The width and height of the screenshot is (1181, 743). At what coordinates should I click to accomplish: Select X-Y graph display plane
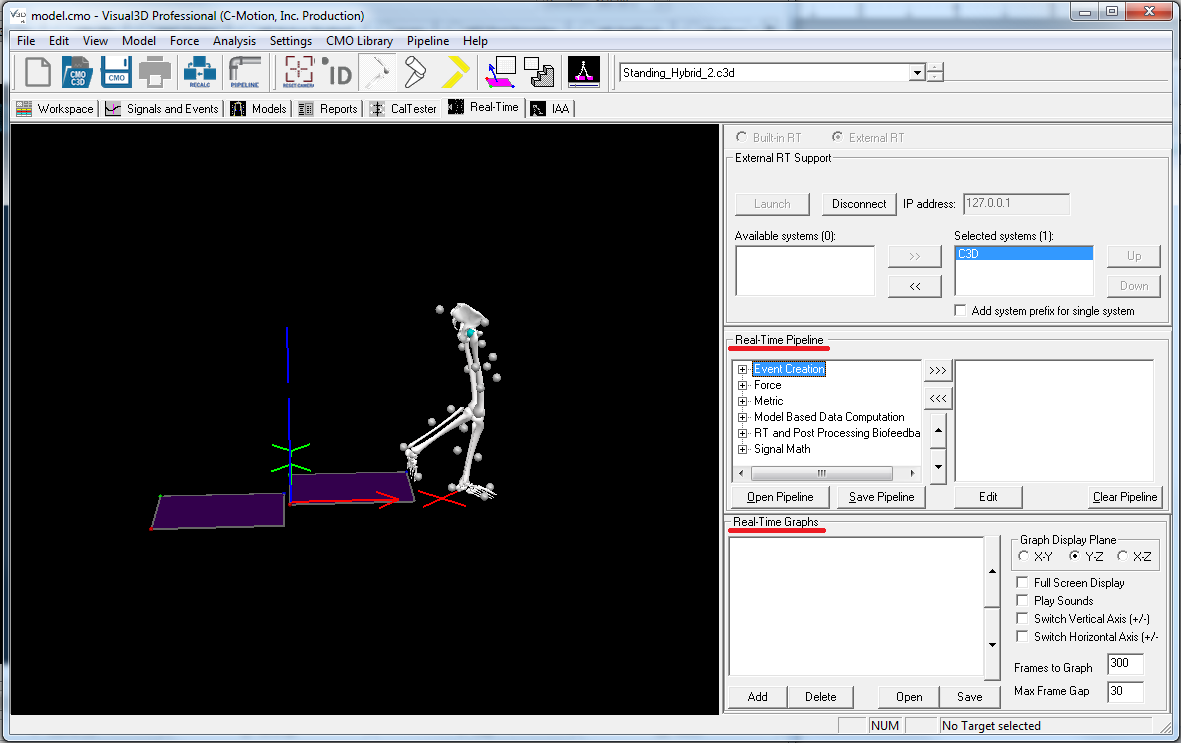1023,555
